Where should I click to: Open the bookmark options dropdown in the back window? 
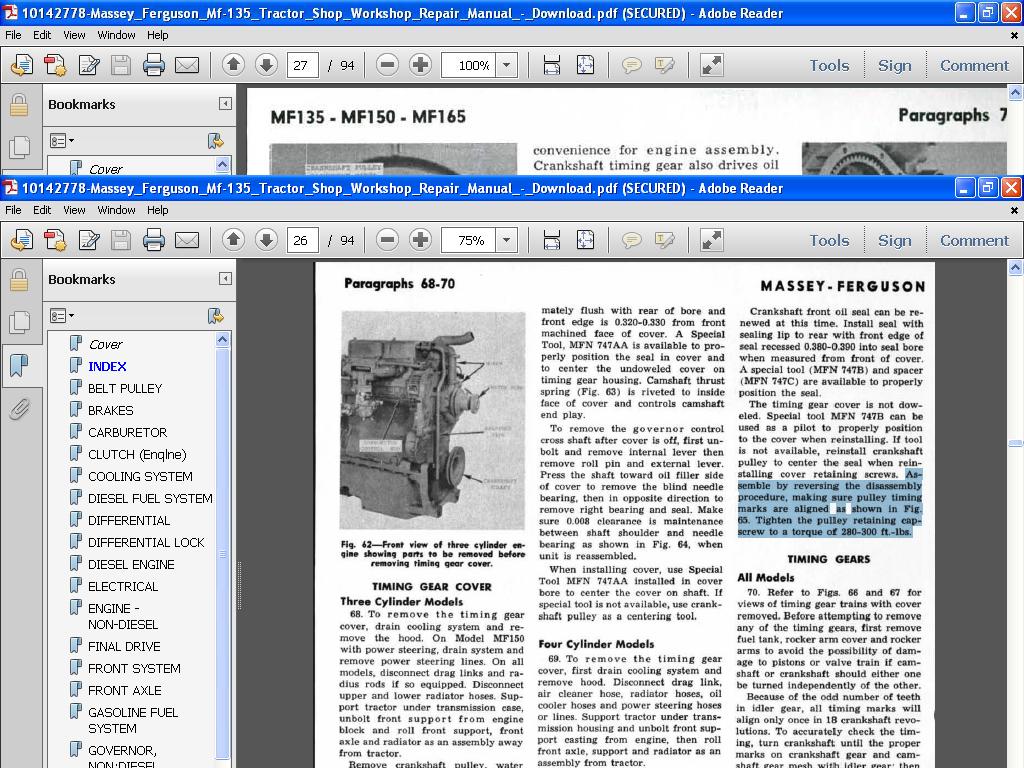tap(62, 141)
